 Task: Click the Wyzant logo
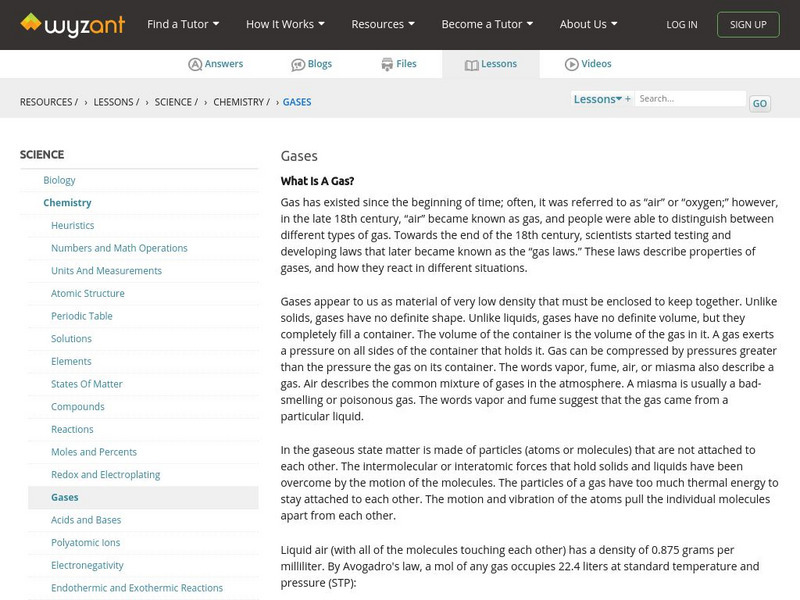[72, 23]
